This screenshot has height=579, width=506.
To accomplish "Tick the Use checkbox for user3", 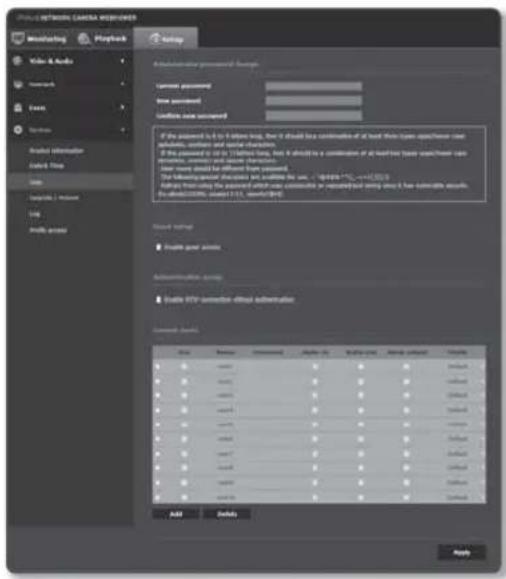I will pos(184,395).
